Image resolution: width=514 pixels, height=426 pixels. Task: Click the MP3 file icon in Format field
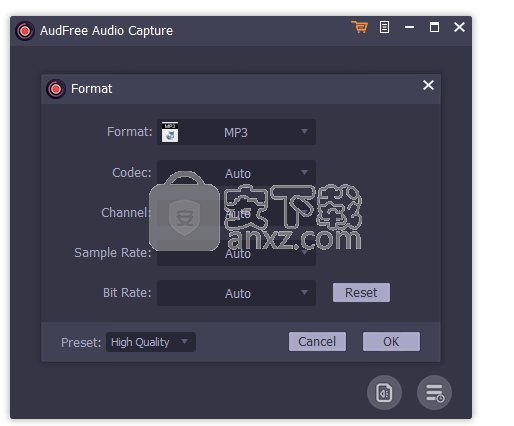(170, 132)
